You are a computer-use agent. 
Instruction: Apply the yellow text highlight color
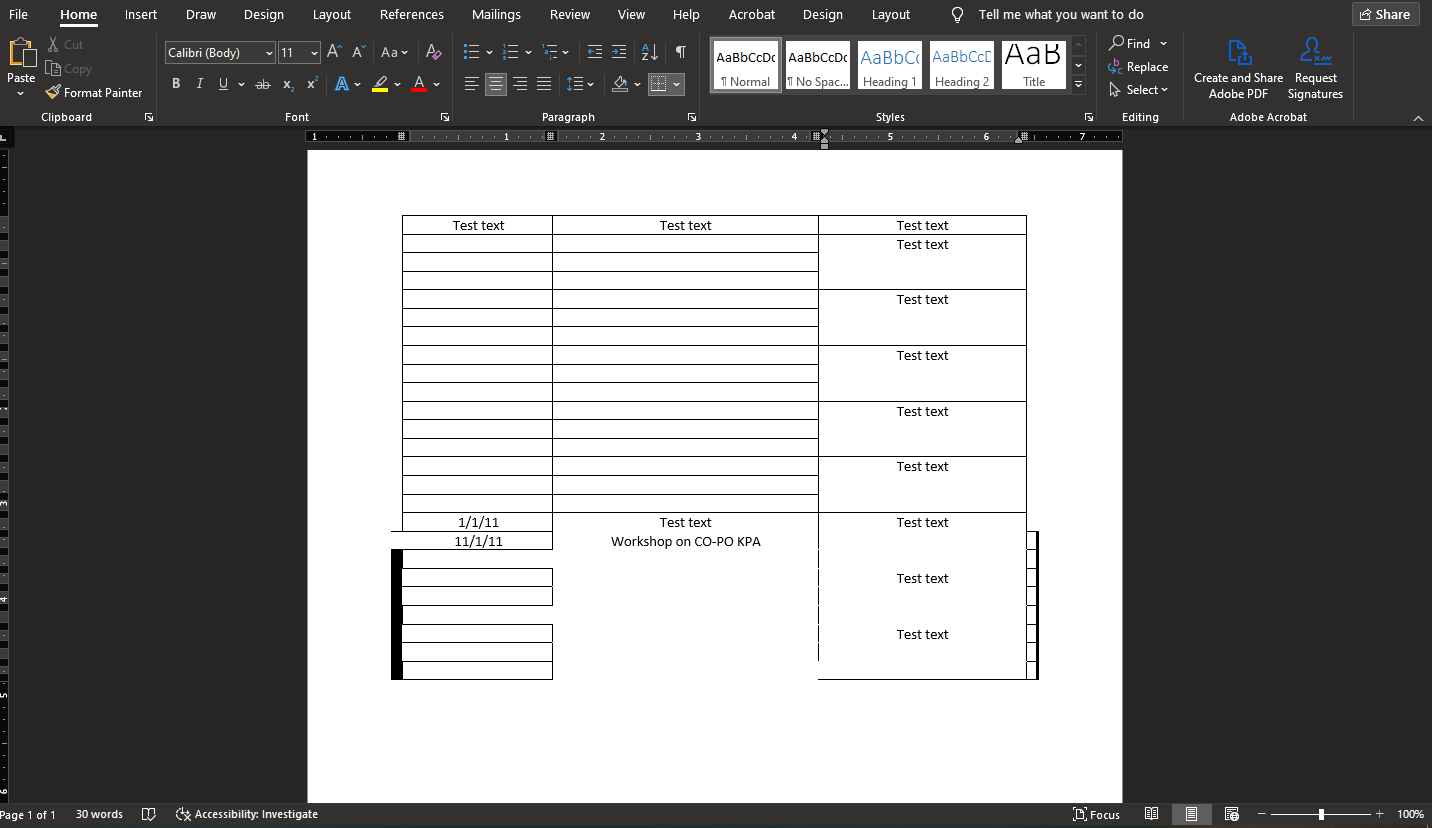(380, 84)
